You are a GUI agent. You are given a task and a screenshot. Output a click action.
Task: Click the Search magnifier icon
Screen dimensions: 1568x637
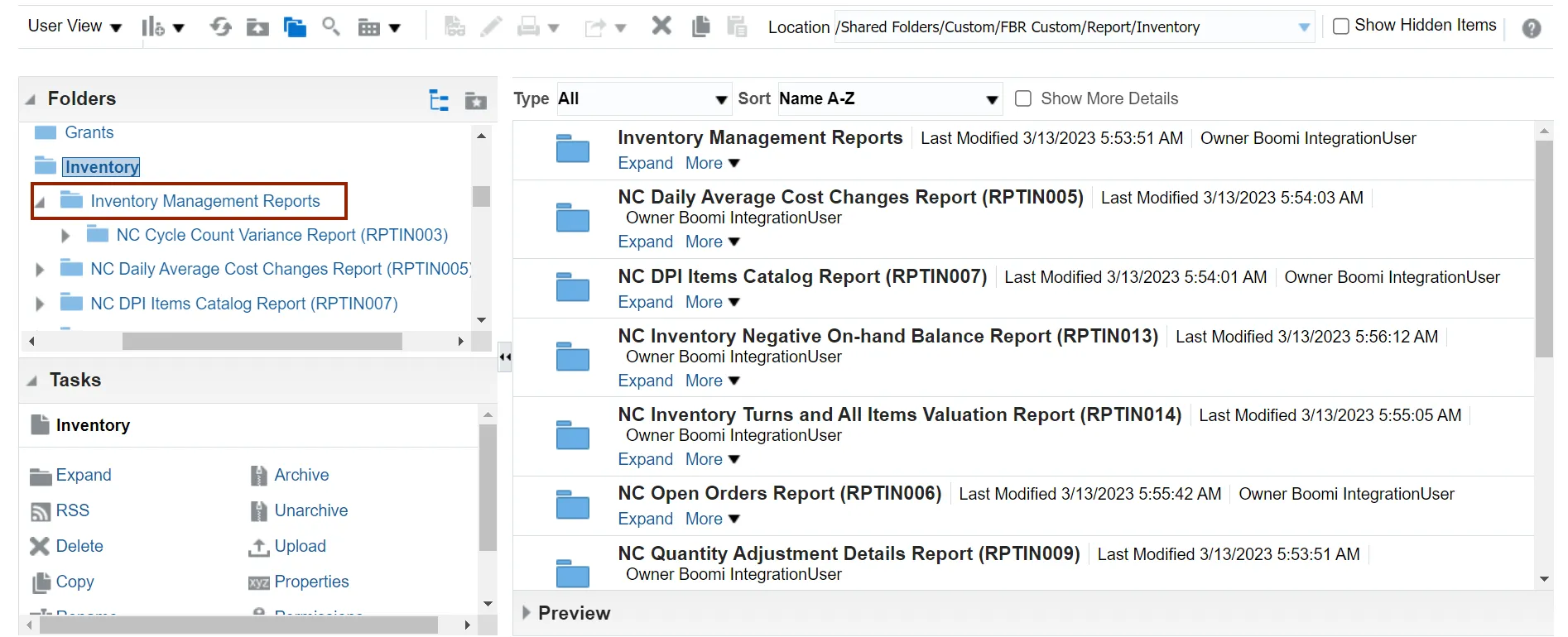[331, 27]
